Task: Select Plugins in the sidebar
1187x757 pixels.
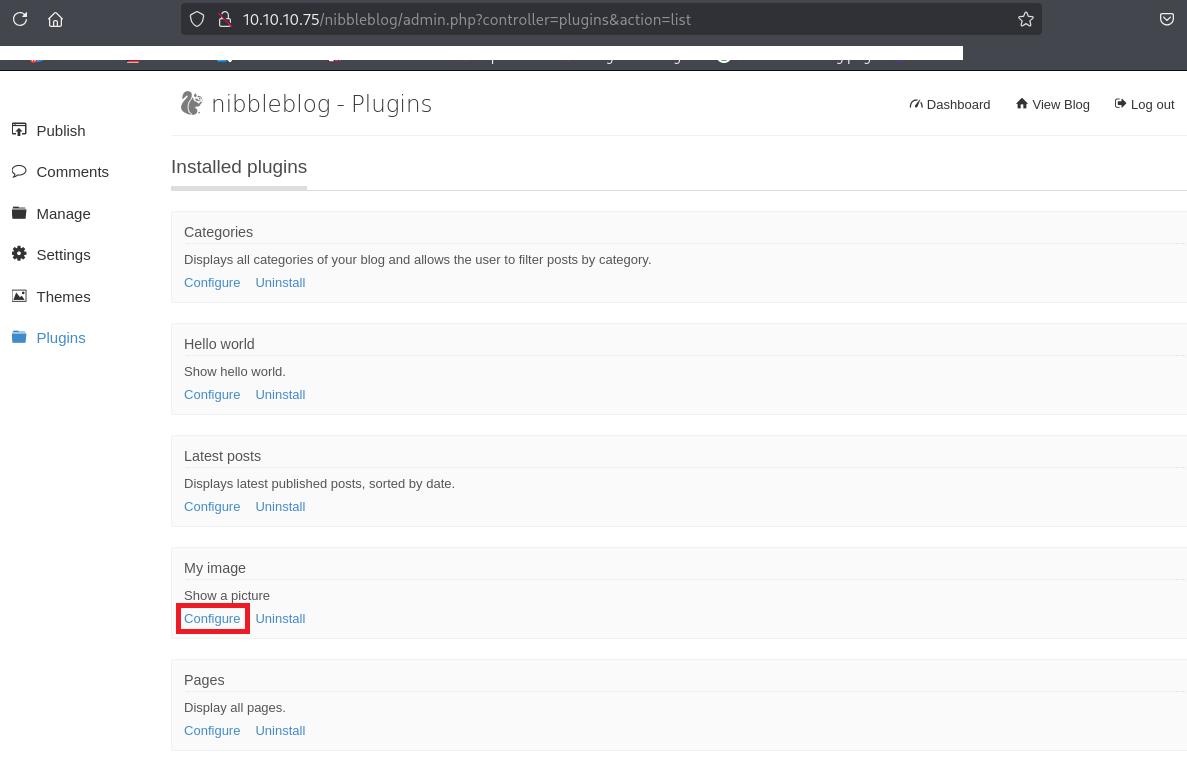Action: tap(60, 338)
